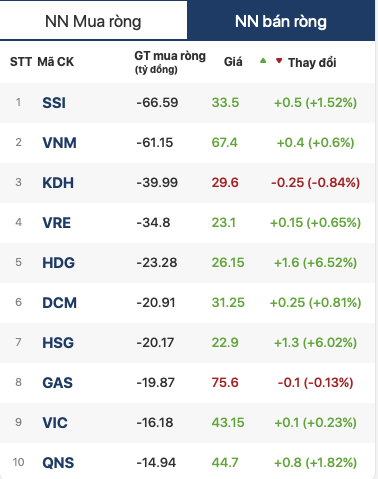Open the HSG stock ticker
Viewport: 378px width, 479px height.
click(58, 343)
